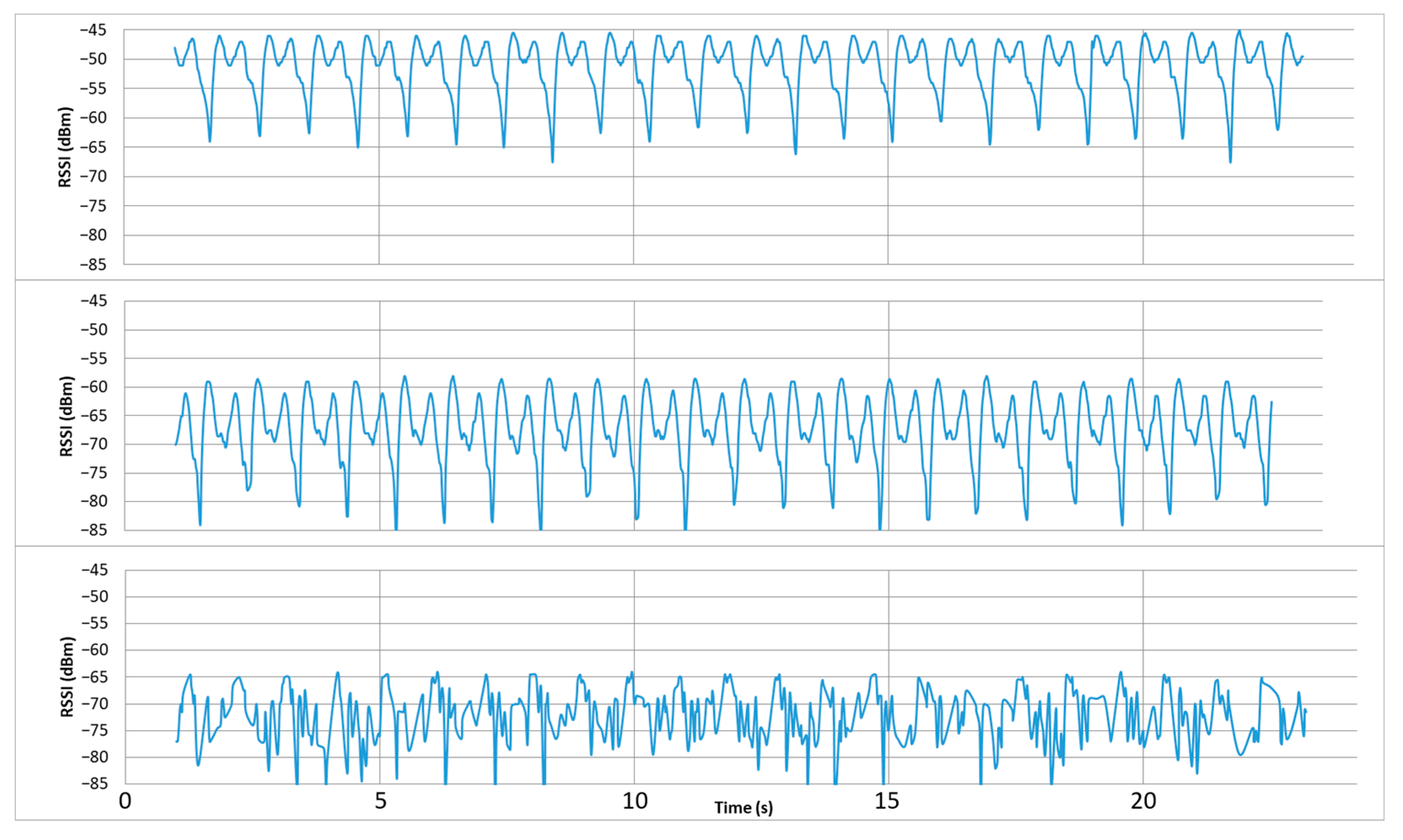Click the −85 tick in middle chart

pyautogui.click(x=94, y=530)
